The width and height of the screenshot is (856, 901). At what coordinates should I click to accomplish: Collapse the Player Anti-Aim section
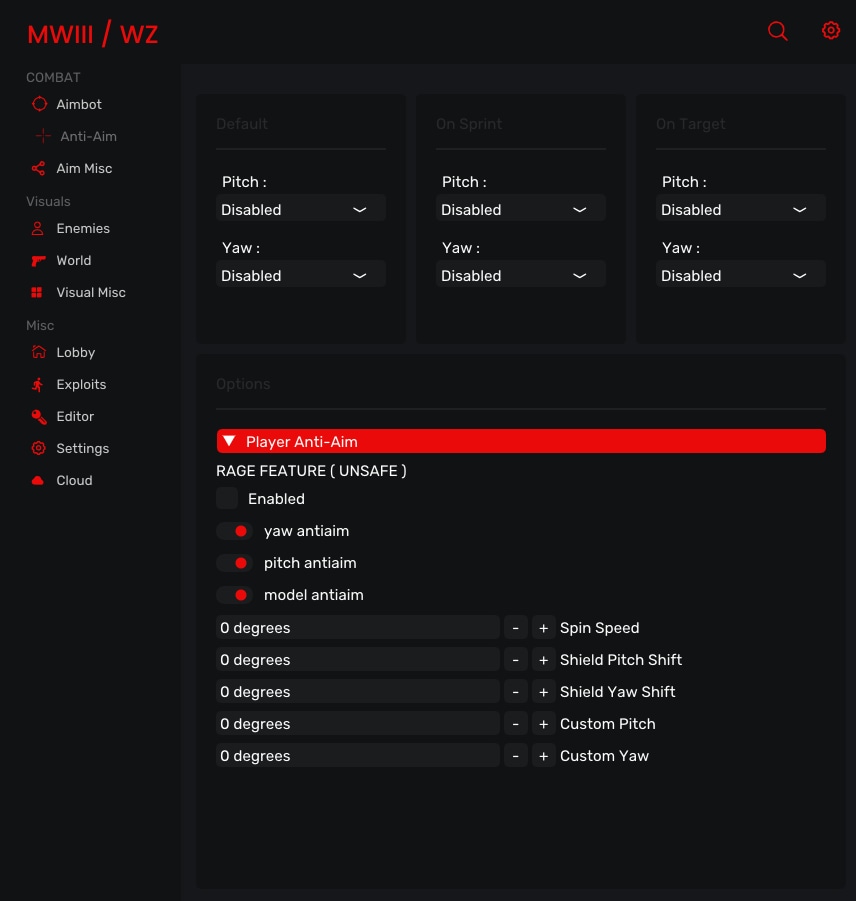coord(520,441)
